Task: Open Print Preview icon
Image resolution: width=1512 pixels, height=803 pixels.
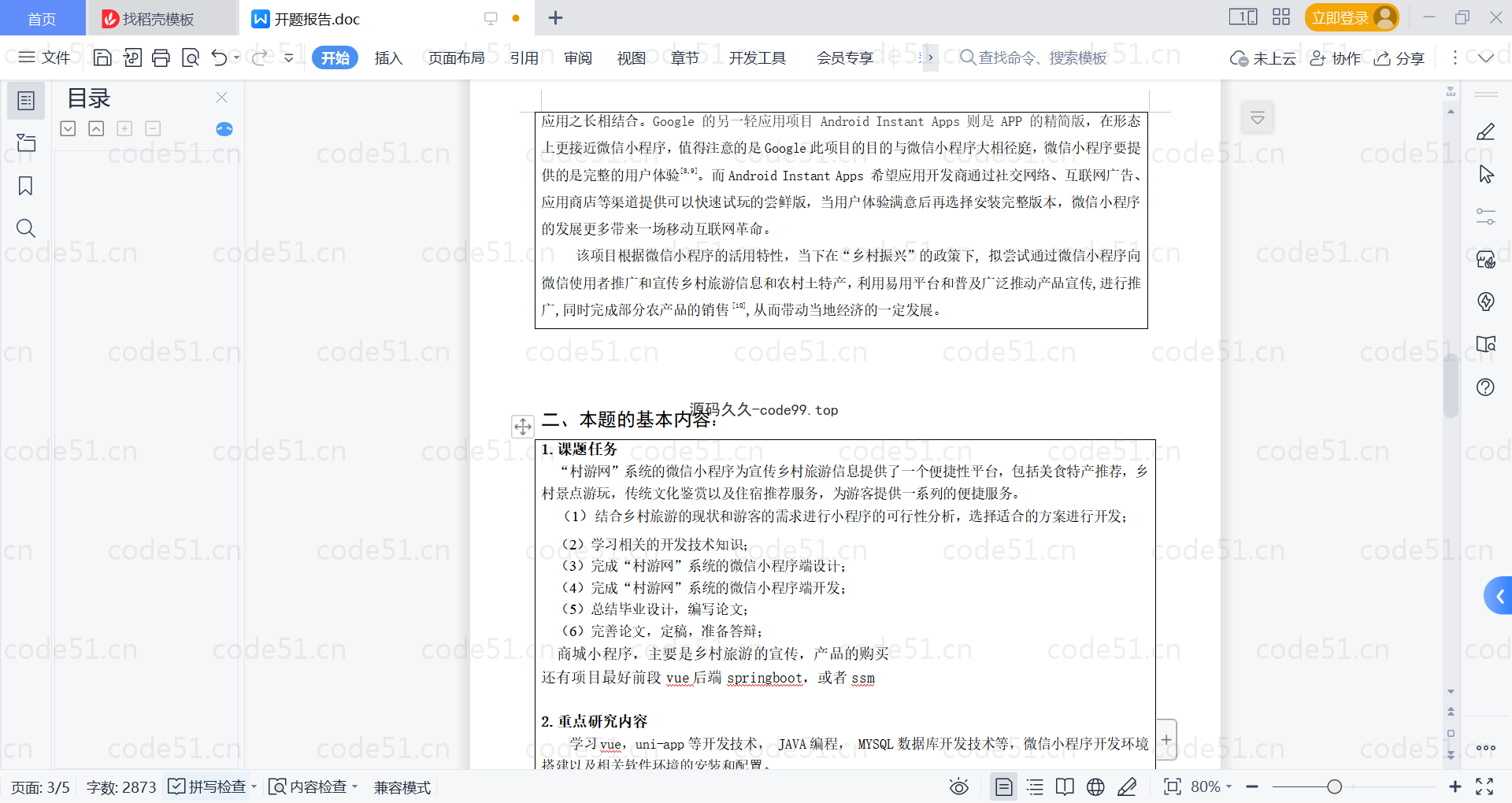Action: [190, 57]
